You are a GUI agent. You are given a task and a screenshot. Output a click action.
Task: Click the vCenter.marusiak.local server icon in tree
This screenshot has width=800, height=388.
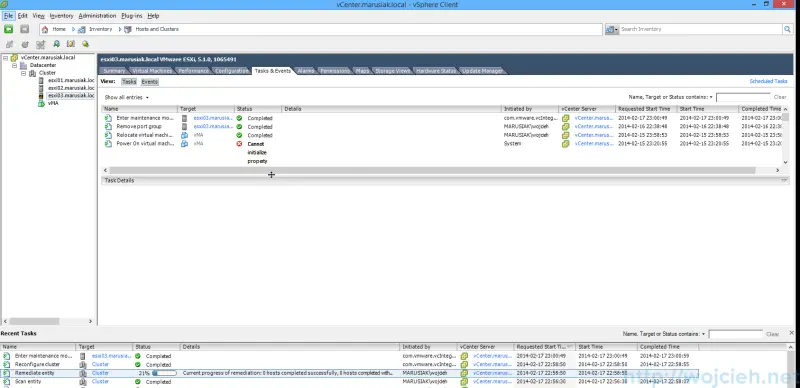[x=14, y=58]
